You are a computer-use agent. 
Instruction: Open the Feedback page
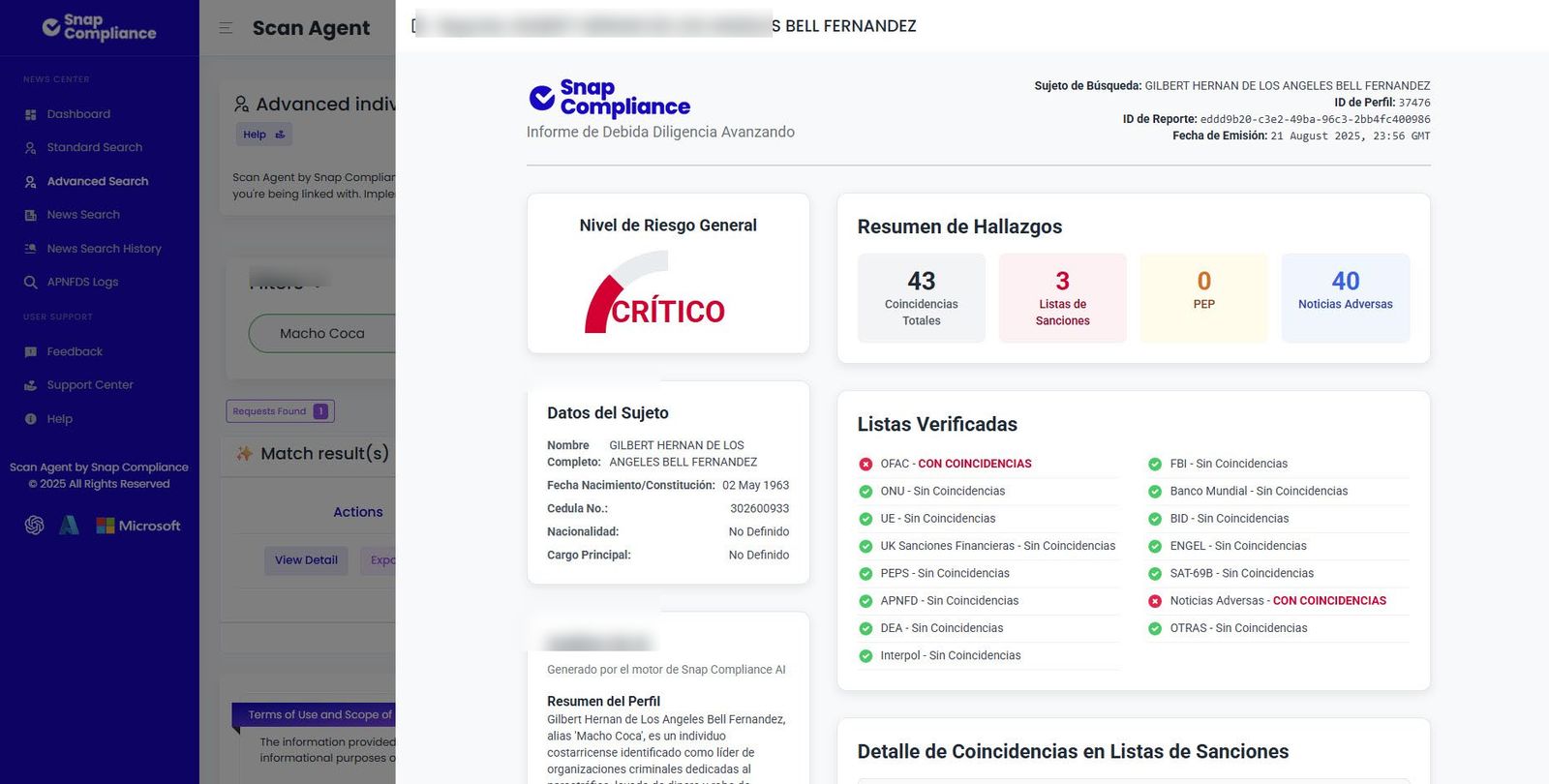point(75,351)
